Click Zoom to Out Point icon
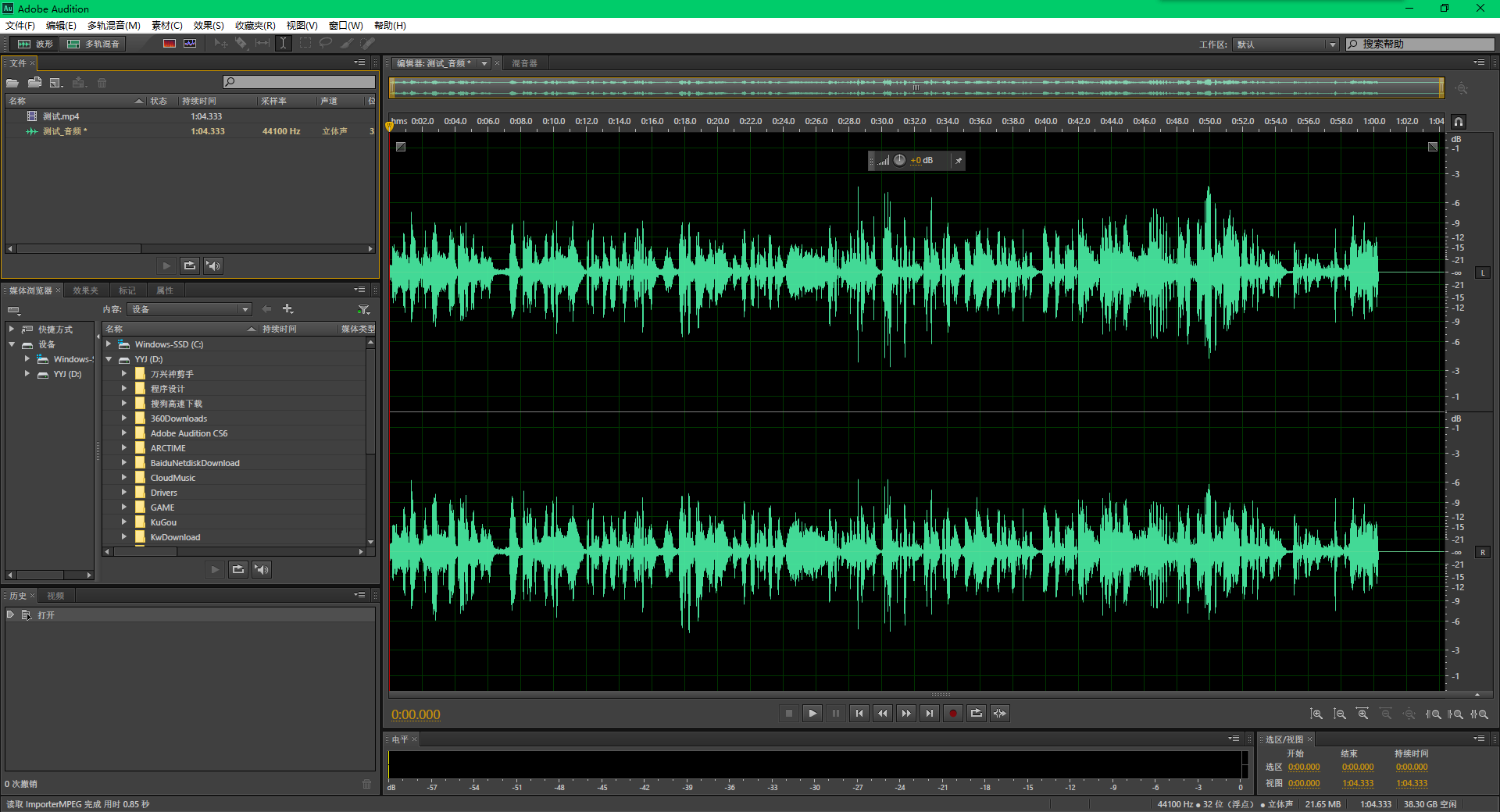 1456,714
